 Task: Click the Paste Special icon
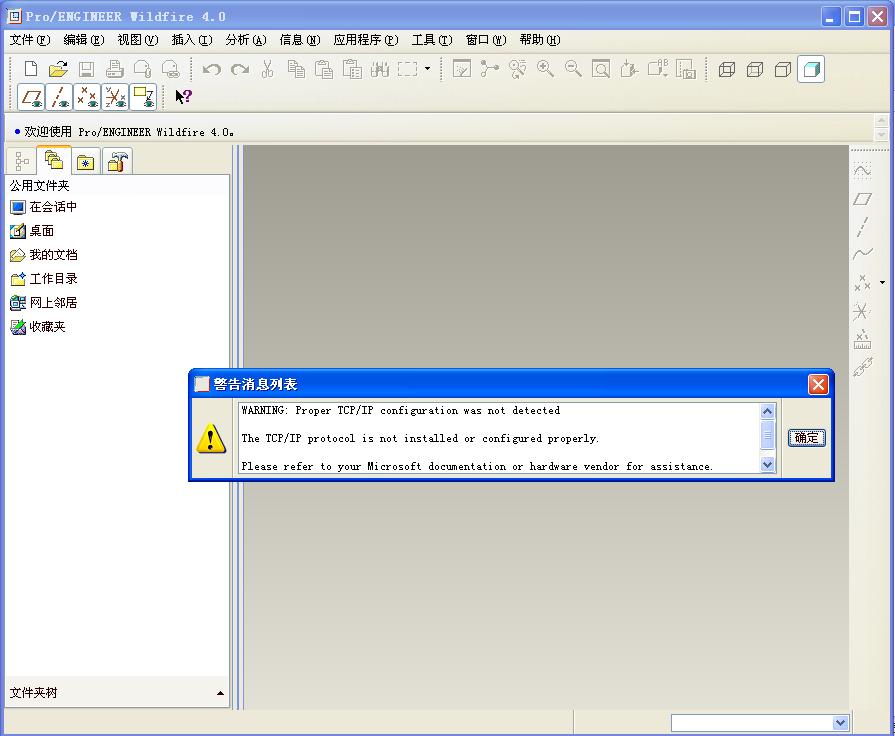click(x=352, y=69)
